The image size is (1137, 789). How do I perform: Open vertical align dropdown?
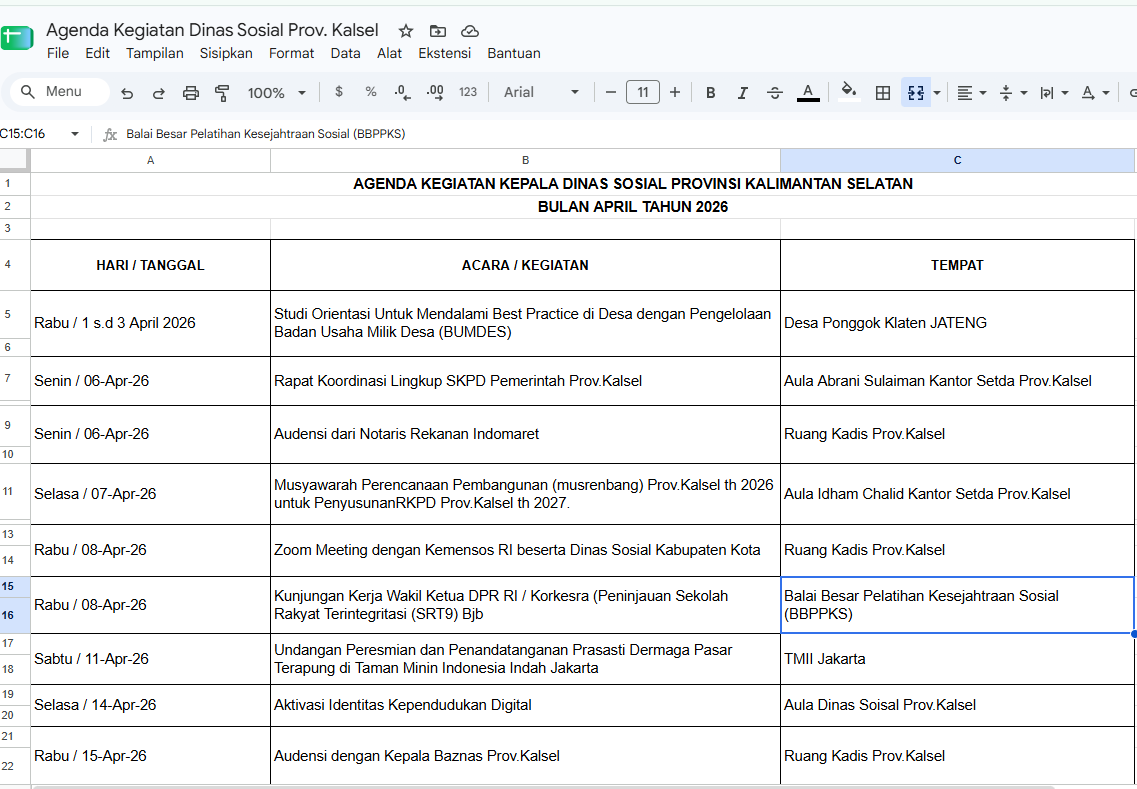click(1013, 93)
